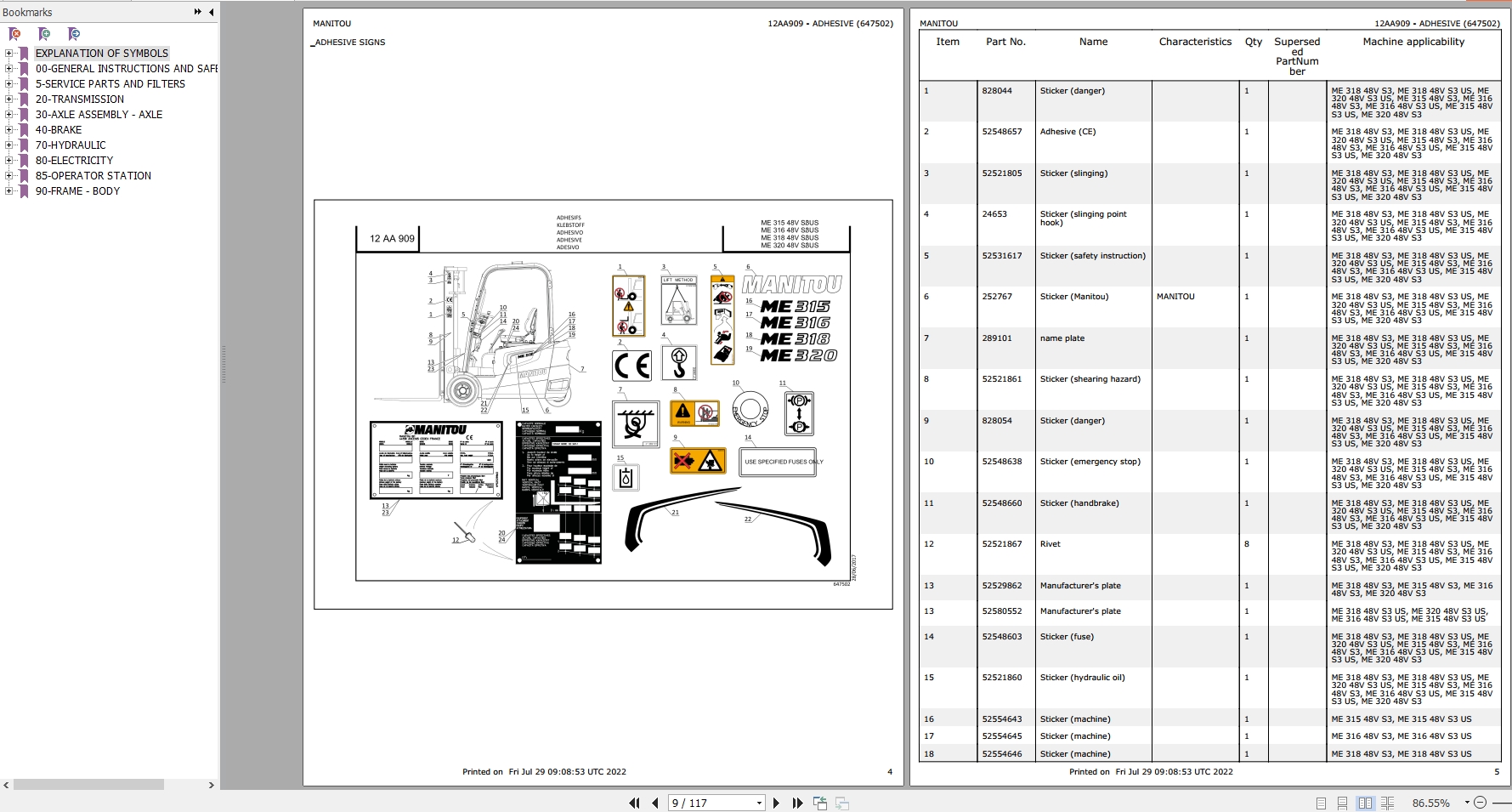Open 5-SERVICE PARTS AND FILTERS bookmark
1512x812 pixels.
[x=110, y=83]
